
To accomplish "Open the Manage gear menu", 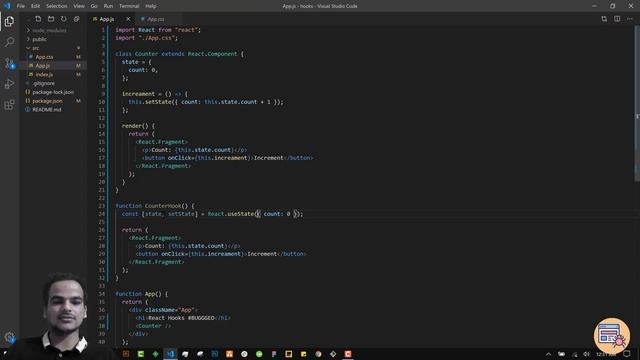I will point(9,337).
